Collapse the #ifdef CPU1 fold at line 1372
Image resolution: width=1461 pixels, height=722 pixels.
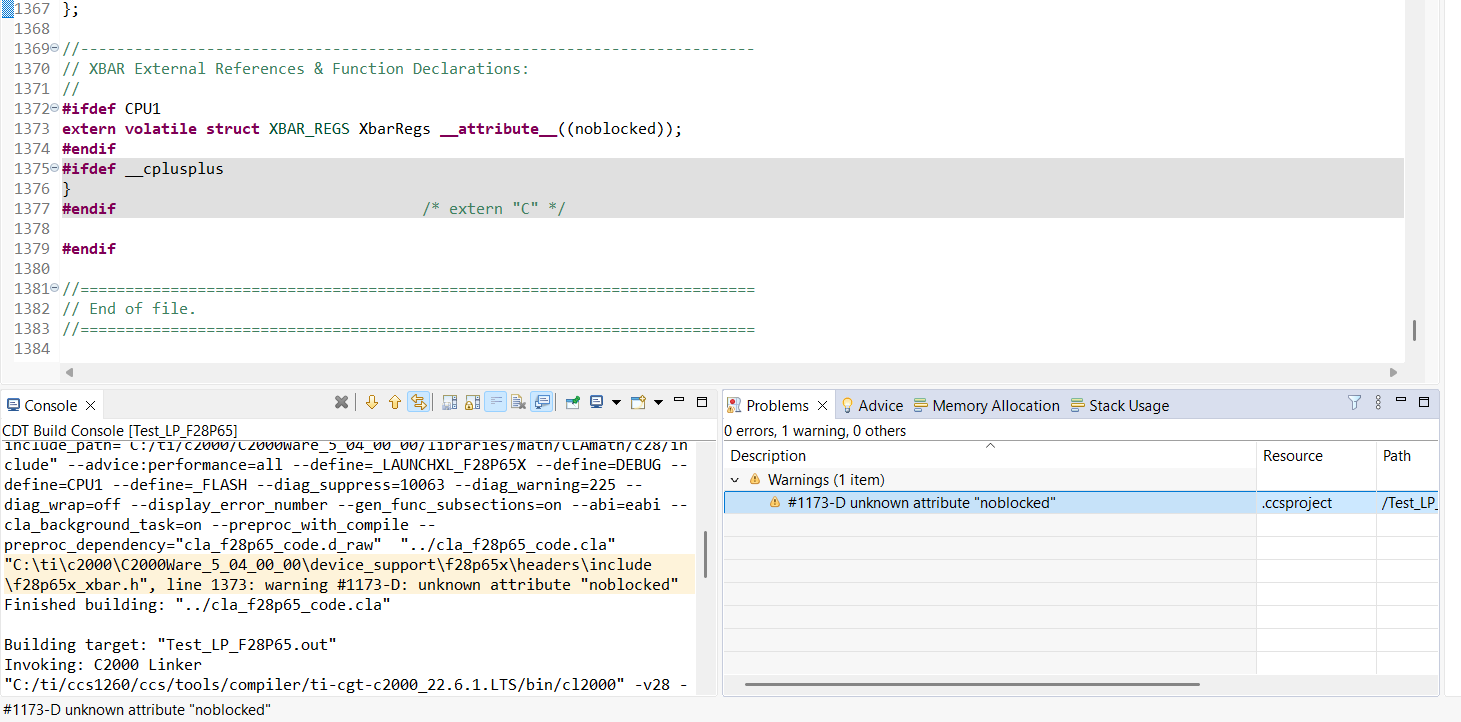(x=54, y=109)
